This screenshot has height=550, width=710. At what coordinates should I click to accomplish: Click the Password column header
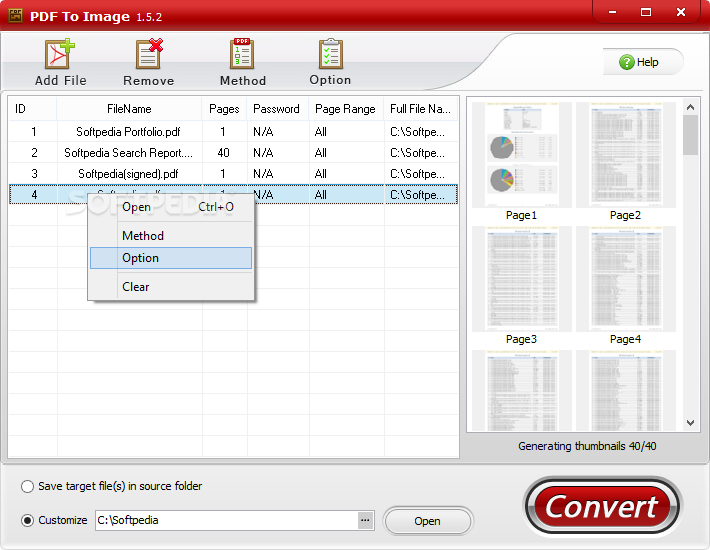(x=277, y=109)
